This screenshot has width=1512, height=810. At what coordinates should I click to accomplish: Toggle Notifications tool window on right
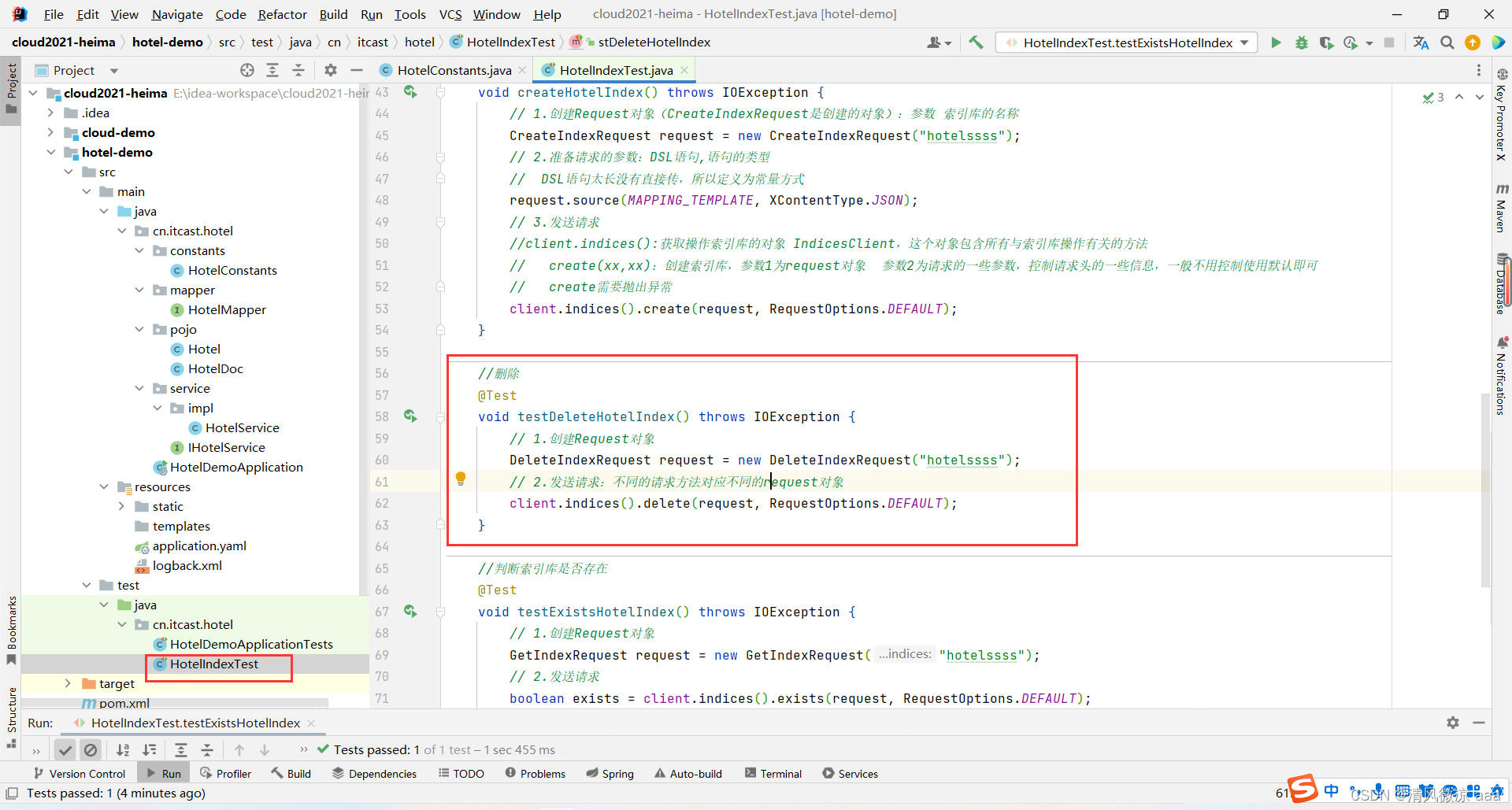click(1502, 376)
